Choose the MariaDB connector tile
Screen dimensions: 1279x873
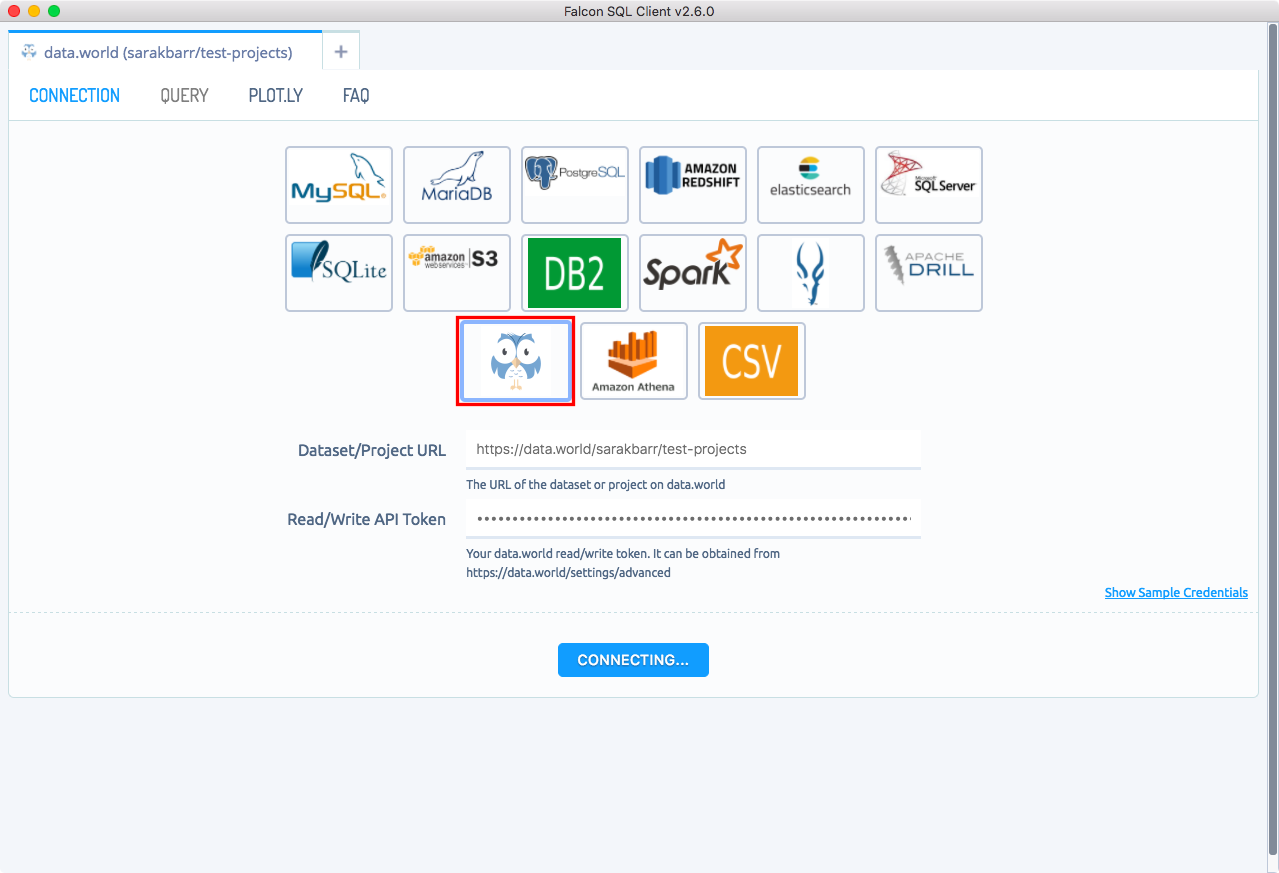[457, 185]
